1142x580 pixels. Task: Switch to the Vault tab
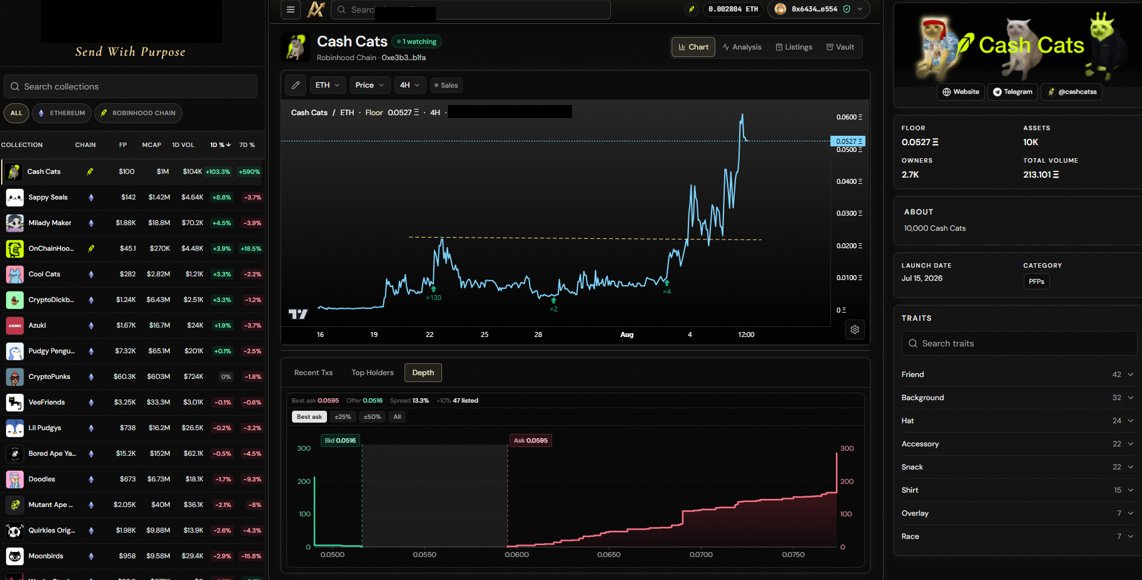click(x=840, y=47)
